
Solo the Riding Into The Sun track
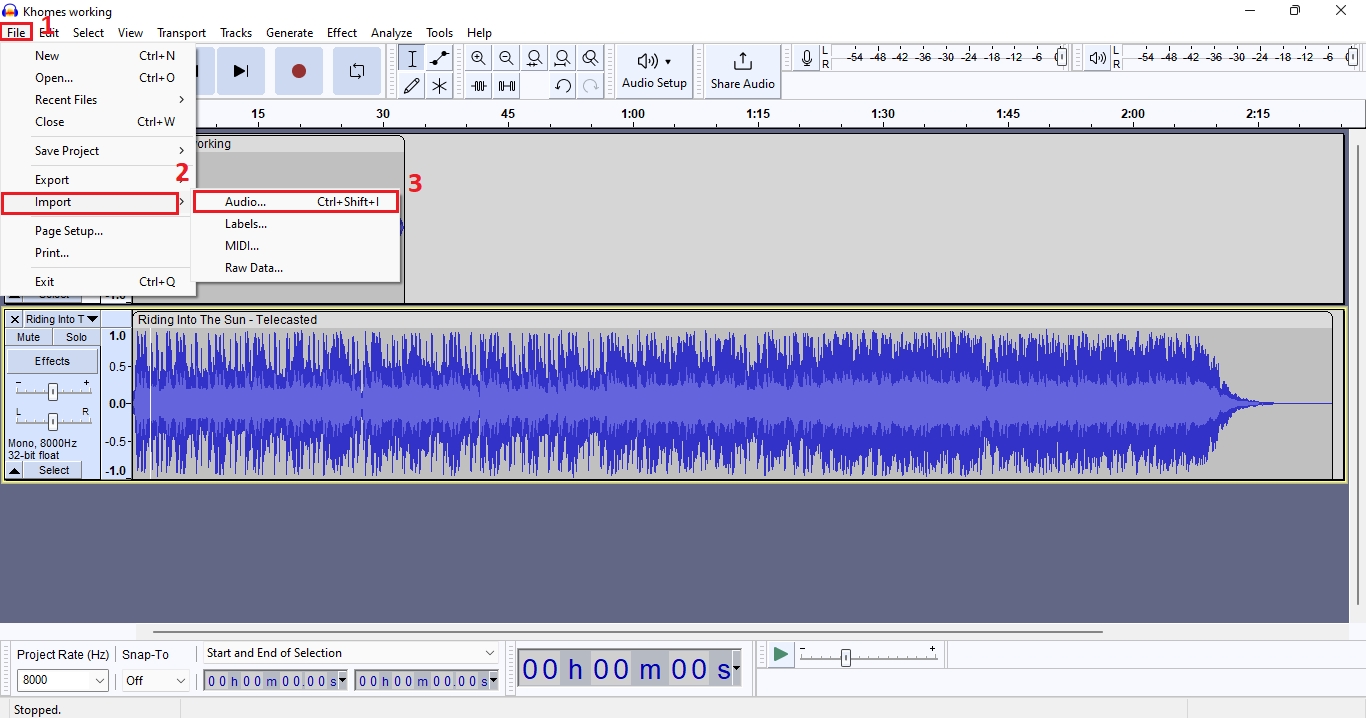pyautogui.click(x=77, y=338)
